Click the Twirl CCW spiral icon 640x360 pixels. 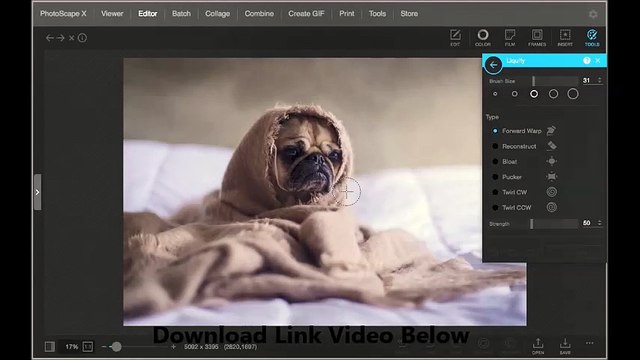coord(551,207)
